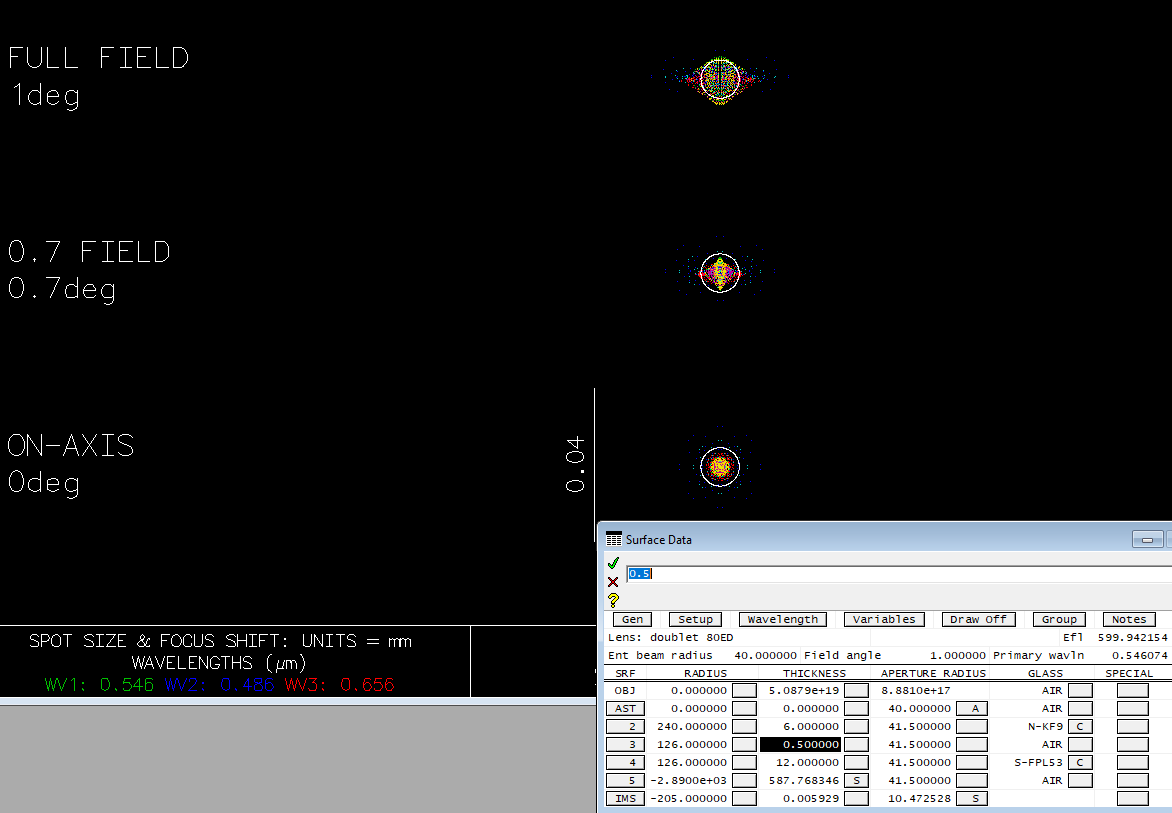This screenshot has height=813, width=1172.
Task: Click radius cell 240.000000 of surface 2
Action: click(x=691, y=726)
